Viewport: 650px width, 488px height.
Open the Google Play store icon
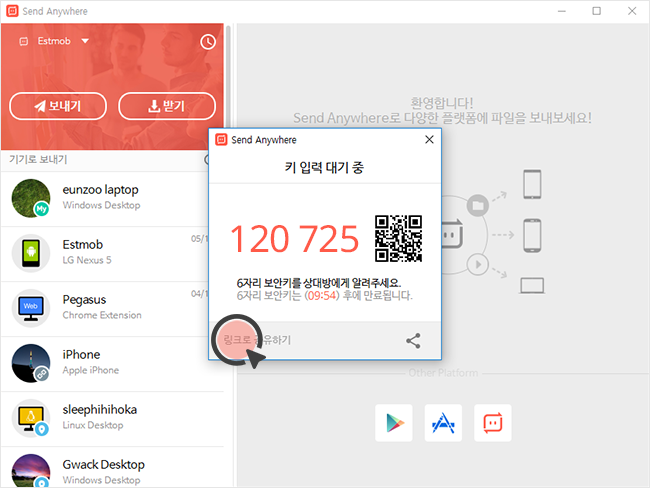(x=394, y=423)
